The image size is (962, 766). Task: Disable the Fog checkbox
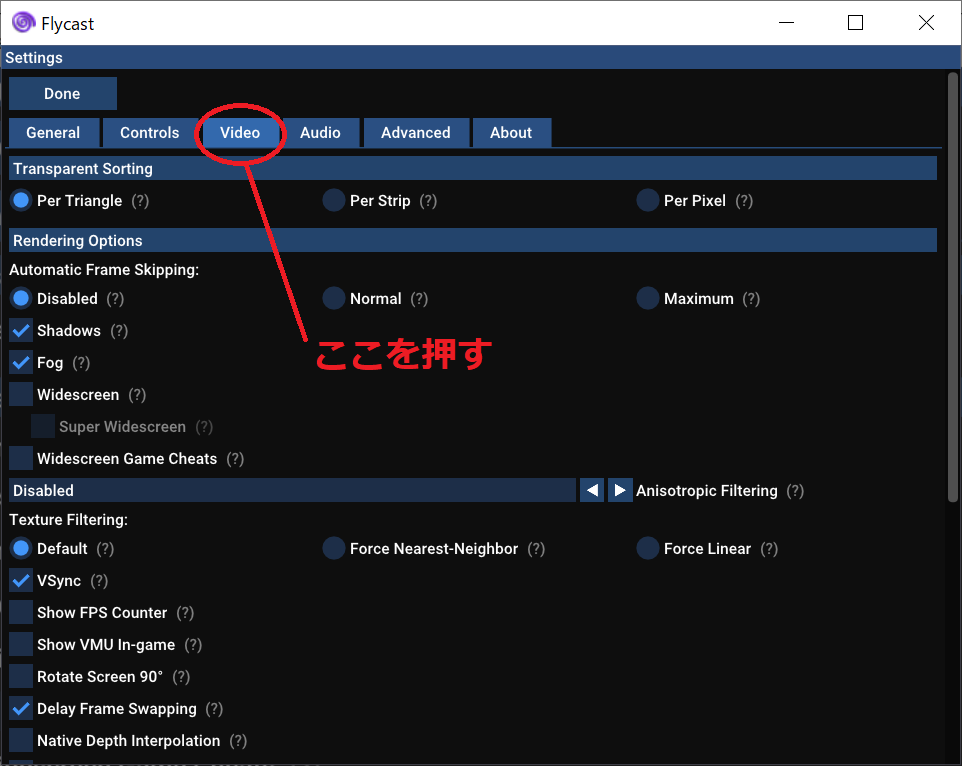pos(21,362)
